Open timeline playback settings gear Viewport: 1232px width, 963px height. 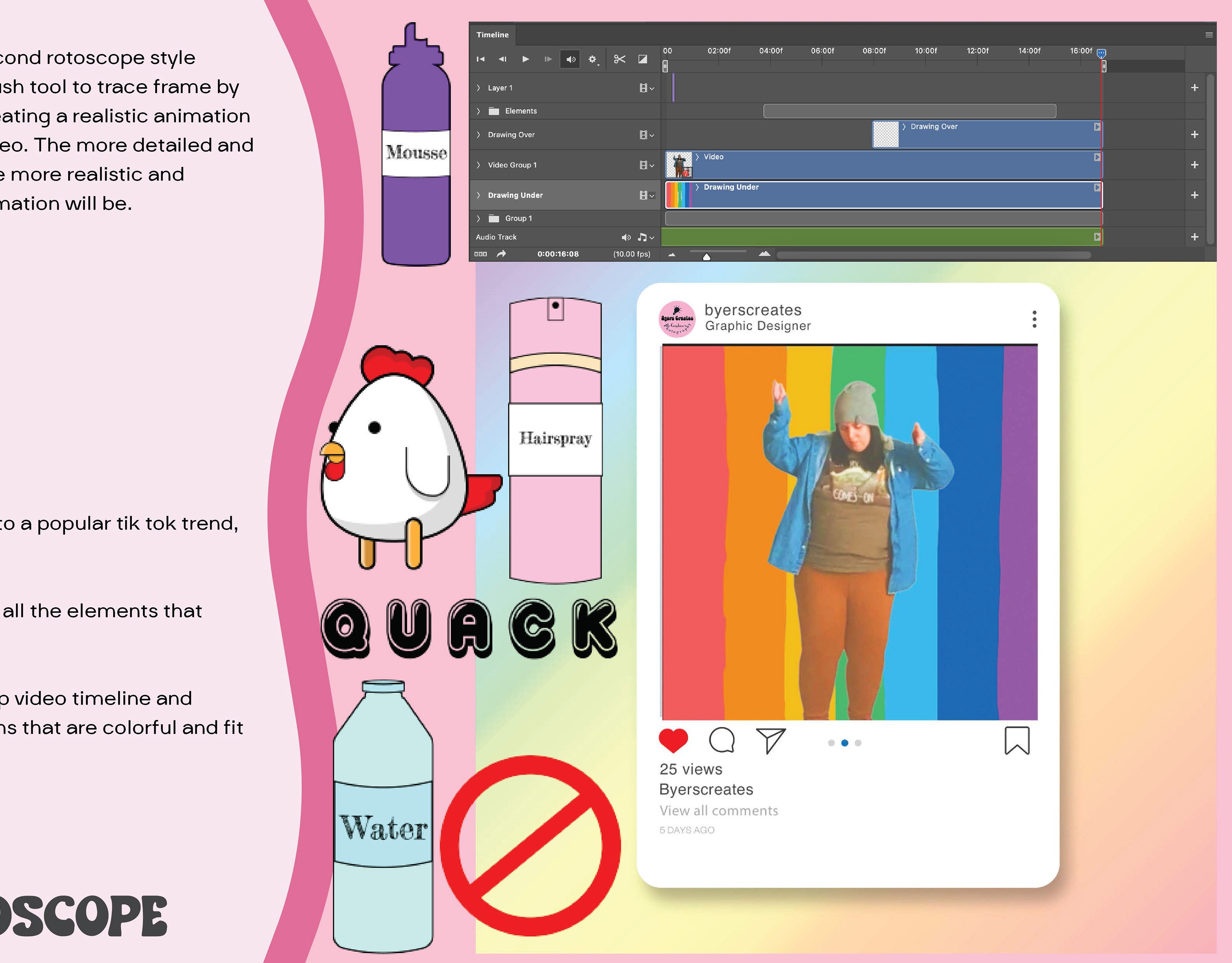(593, 59)
